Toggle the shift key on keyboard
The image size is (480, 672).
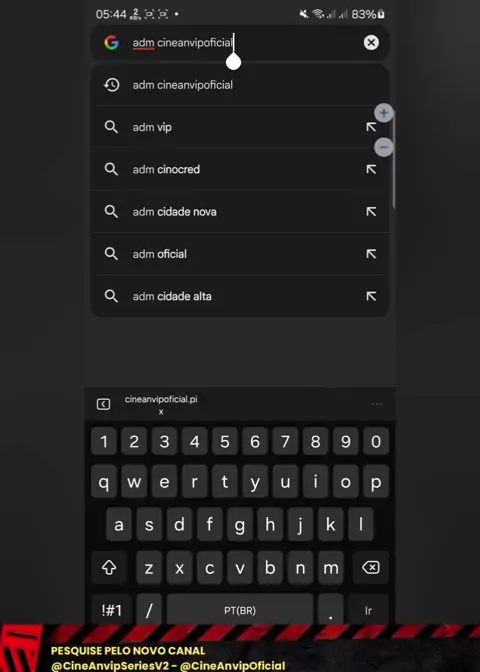click(x=109, y=568)
